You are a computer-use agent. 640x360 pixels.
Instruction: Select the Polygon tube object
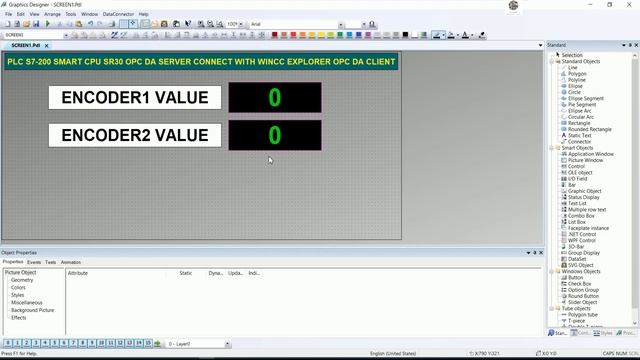582,314
